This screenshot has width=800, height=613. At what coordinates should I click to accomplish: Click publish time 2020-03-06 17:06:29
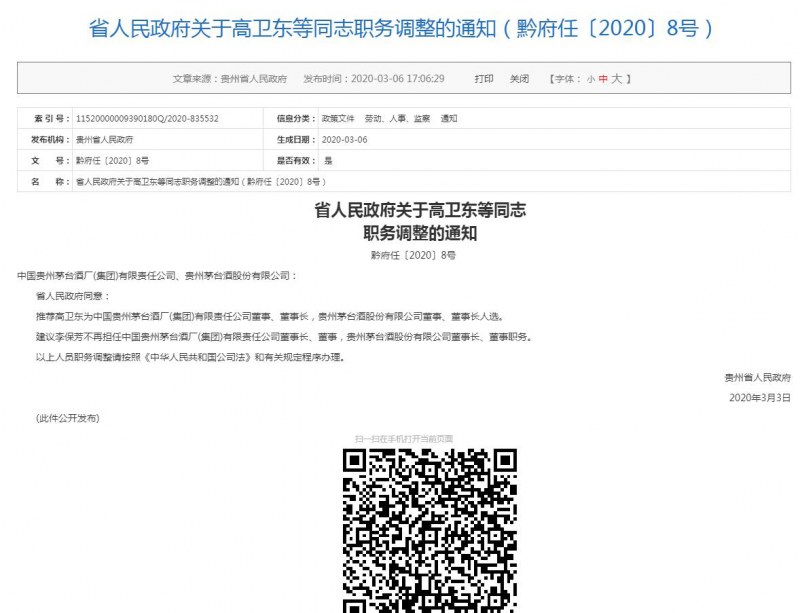[x=397, y=79]
